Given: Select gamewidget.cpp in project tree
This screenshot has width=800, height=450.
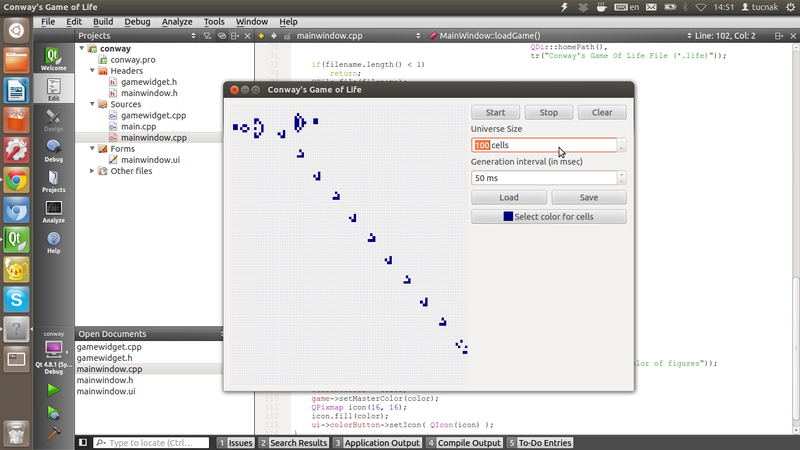Looking at the screenshot, I should click(153, 115).
